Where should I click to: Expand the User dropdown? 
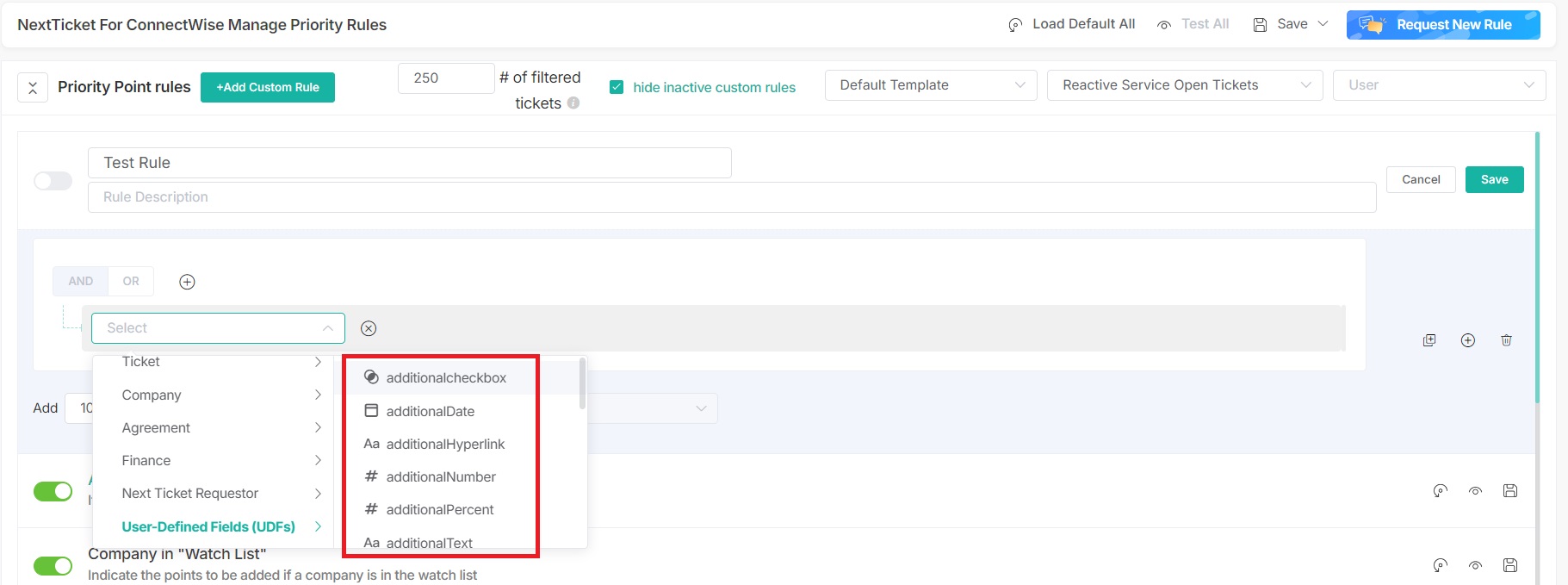tap(1439, 85)
